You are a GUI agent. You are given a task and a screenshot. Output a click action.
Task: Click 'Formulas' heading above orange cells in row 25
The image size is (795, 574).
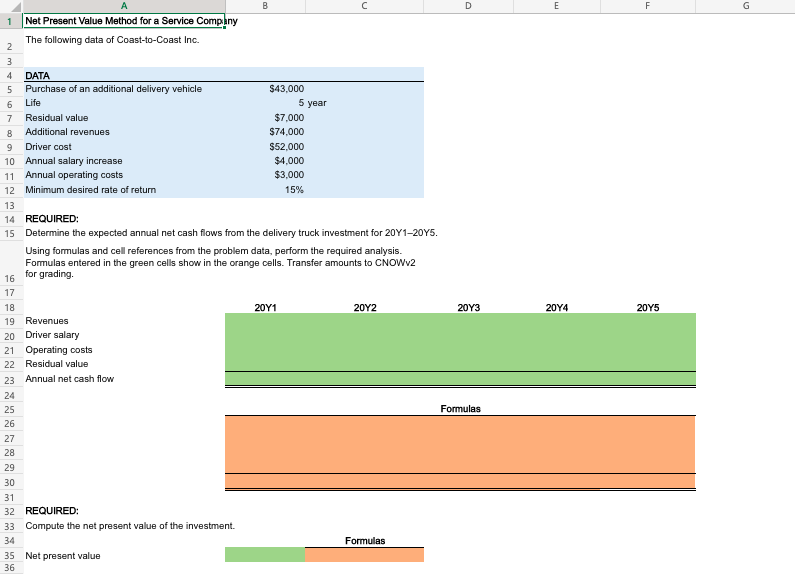click(x=460, y=409)
